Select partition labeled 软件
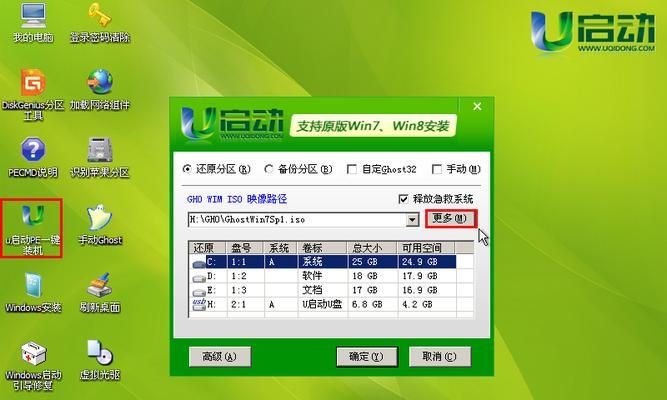 [x=312, y=276]
